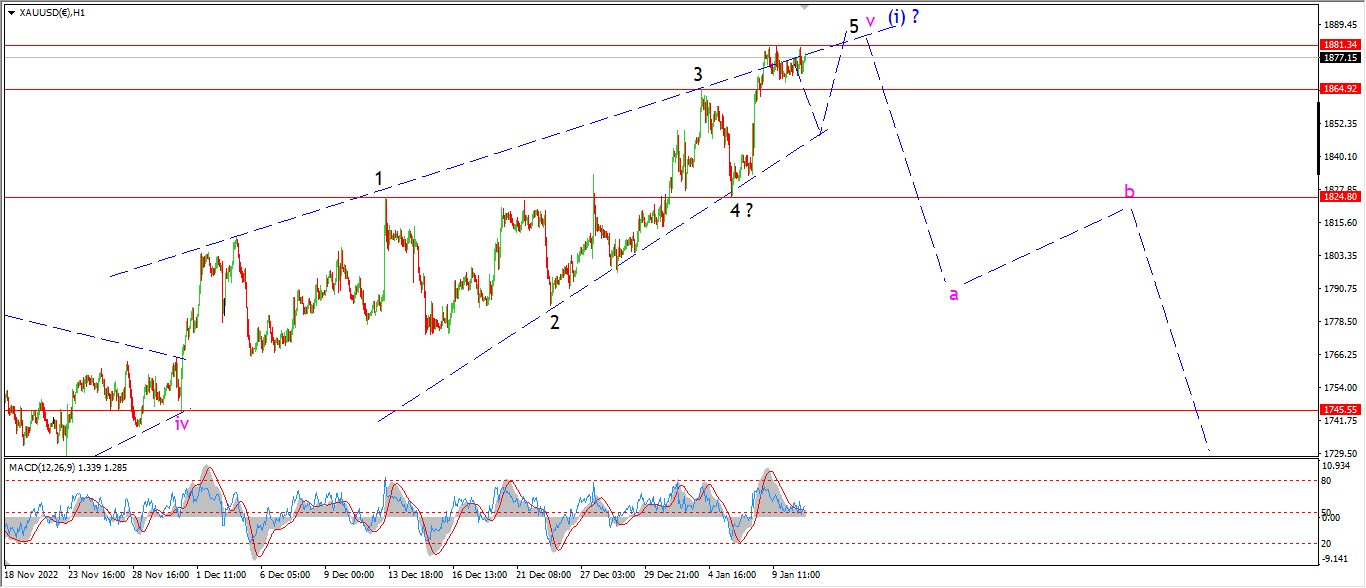Click the black 1877.15 current price tag
This screenshot has height=588, width=1366.
tap(1339, 57)
